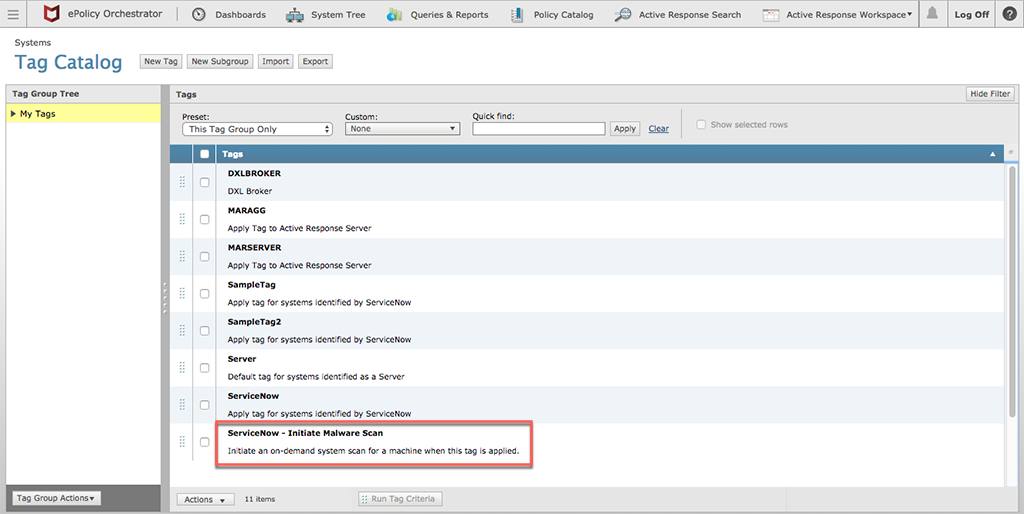Grab the drag handle for ServiceNow row
Screen dimensions: 1024x514
click(182, 405)
